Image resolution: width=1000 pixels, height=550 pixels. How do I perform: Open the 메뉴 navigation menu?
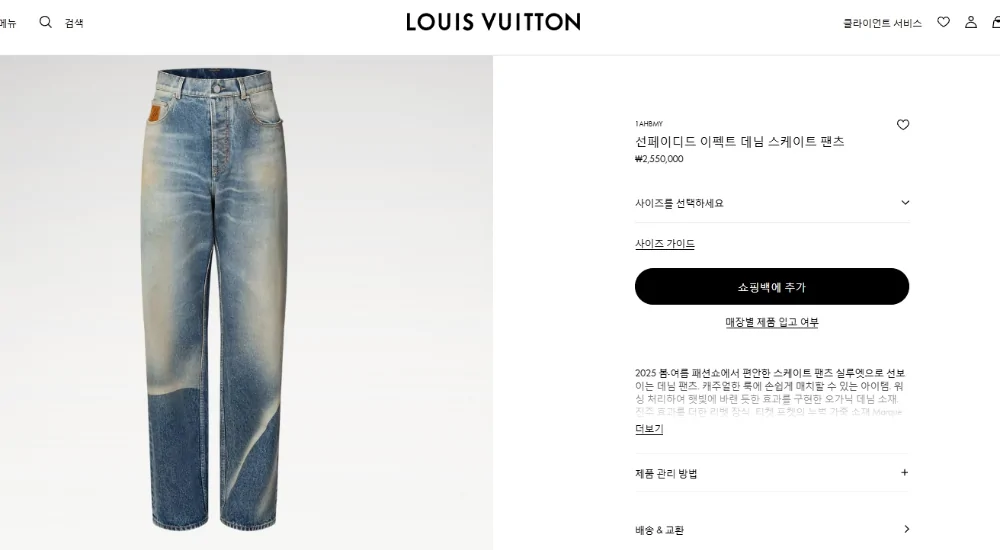8,24
